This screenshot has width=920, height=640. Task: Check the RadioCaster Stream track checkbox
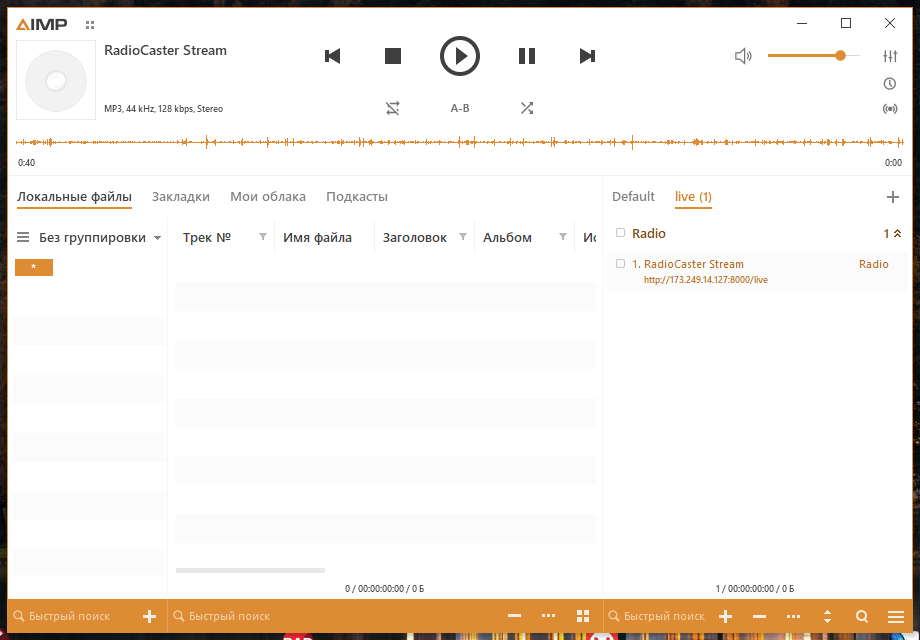pos(620,263)
